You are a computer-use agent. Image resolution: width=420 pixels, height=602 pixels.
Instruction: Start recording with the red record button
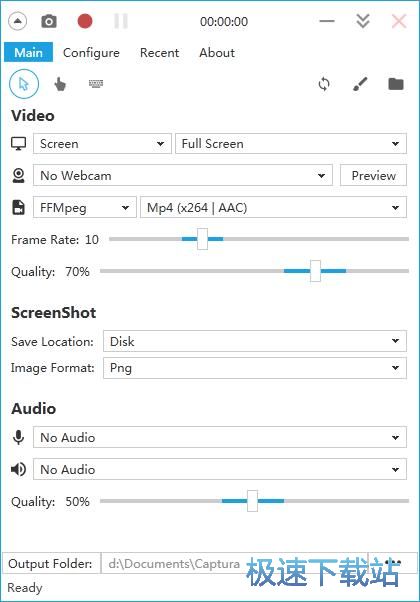(85, 22)
